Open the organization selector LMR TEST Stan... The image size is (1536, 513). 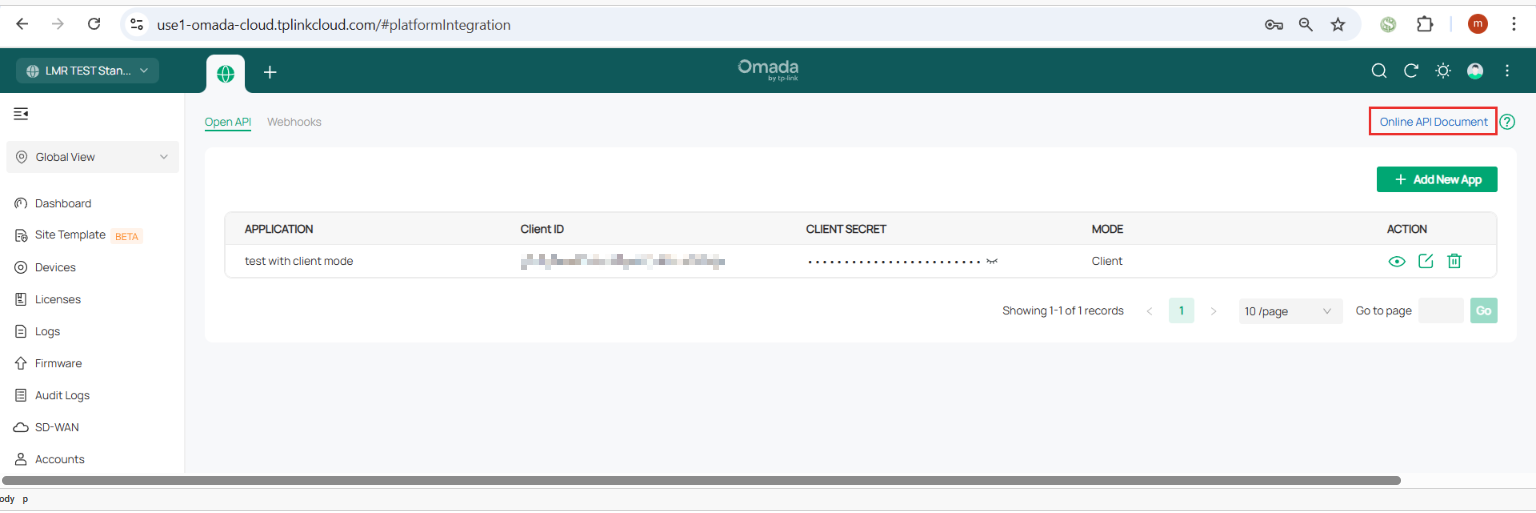pyautogui.click(x=87, y=71)
